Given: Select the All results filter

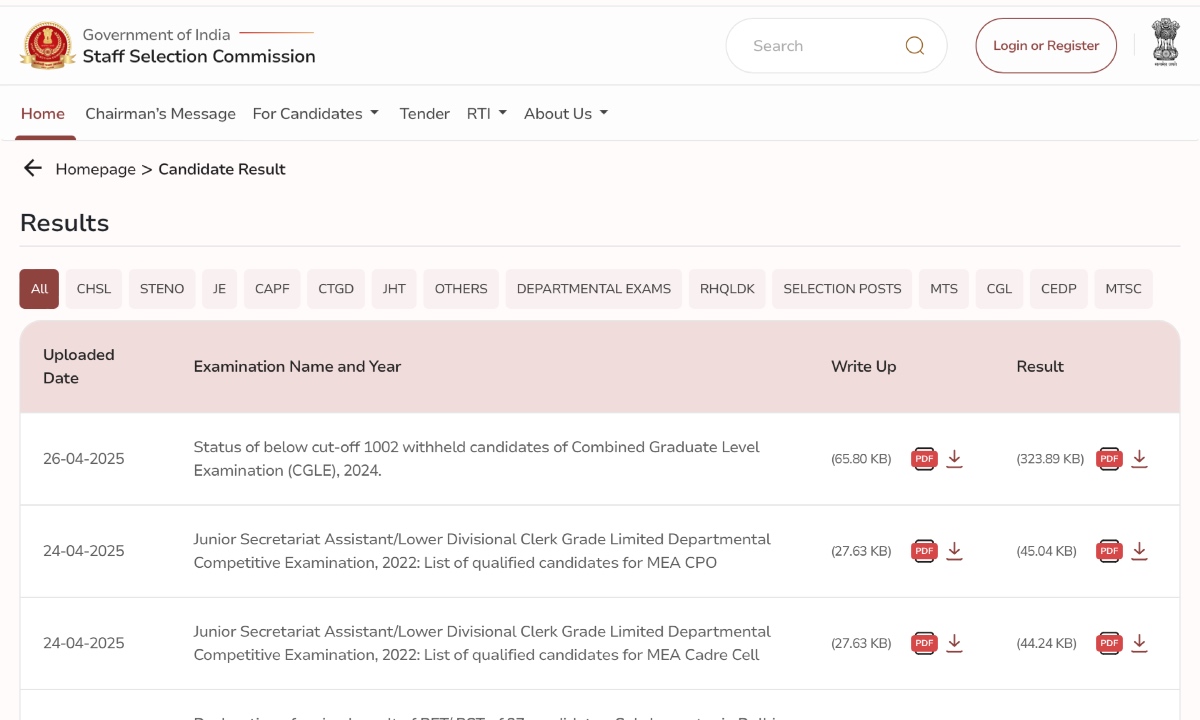Looking at the screenshot, I should (39, 288).
